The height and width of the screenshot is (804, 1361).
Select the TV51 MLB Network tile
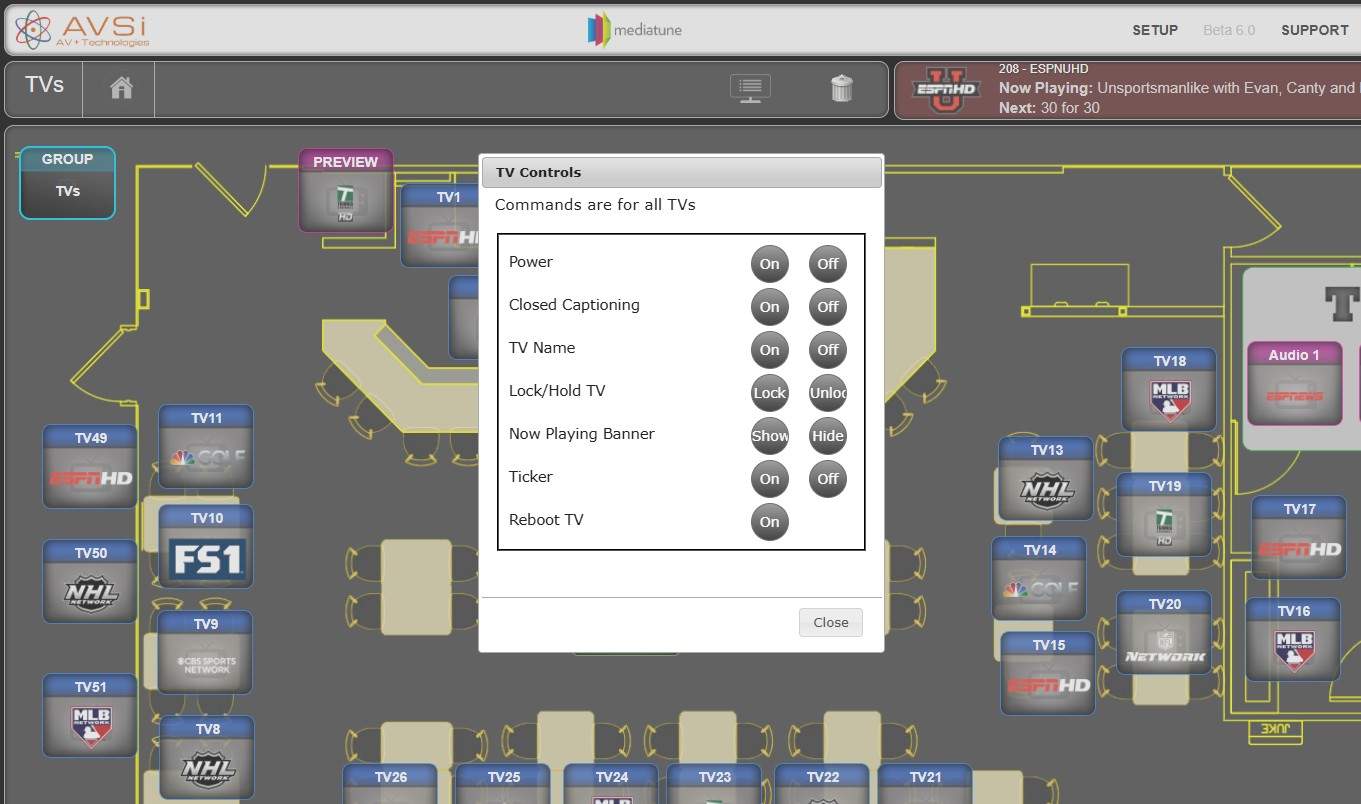point(90,716)
